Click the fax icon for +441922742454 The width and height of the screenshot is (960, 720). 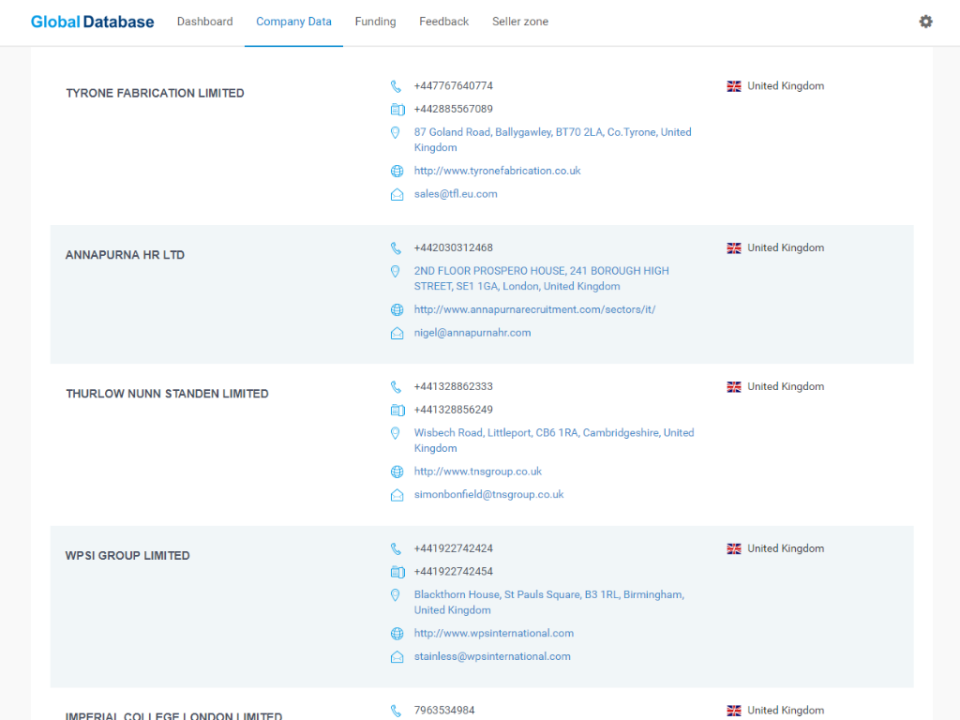coord(396,571)
